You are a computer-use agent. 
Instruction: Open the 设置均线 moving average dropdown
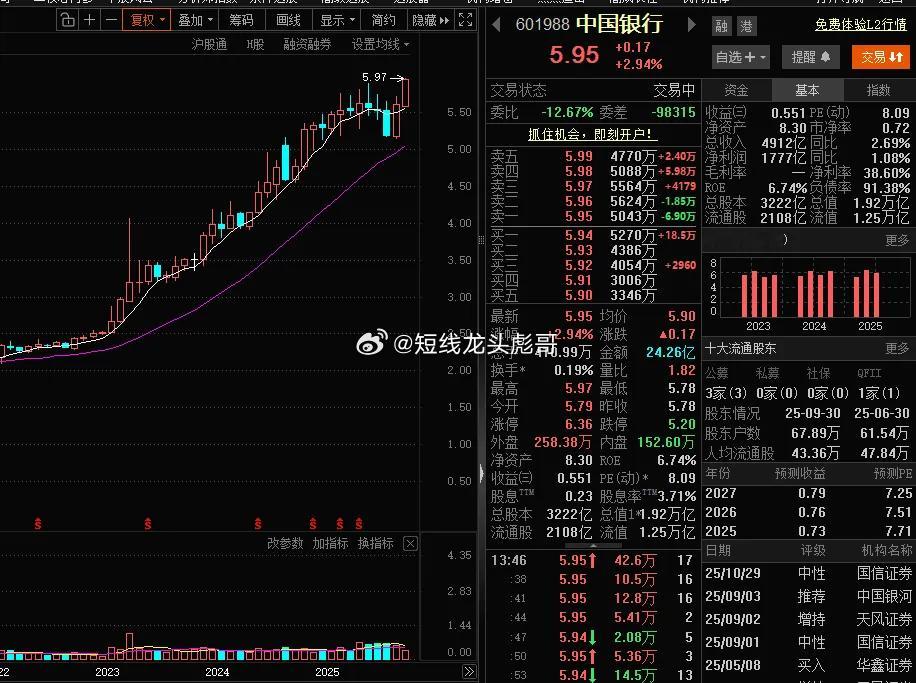tap(380, 44)
